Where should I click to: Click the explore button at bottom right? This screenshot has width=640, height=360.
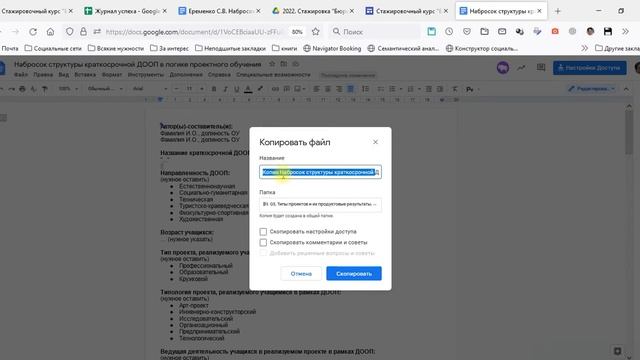tap(617, 351)
